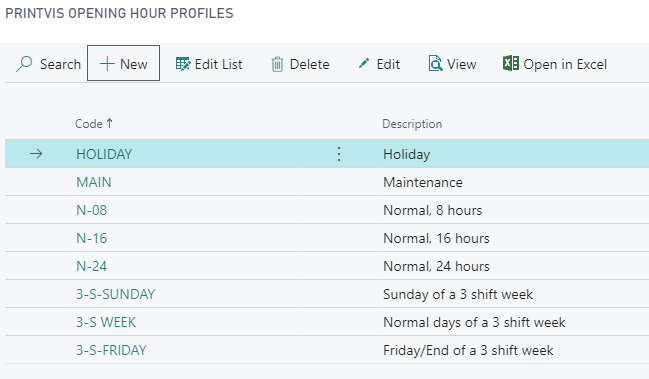Click the Delete trash can icon
This screenshot has width=649, height=379.
pyautogui.click(x=277, y=65)
